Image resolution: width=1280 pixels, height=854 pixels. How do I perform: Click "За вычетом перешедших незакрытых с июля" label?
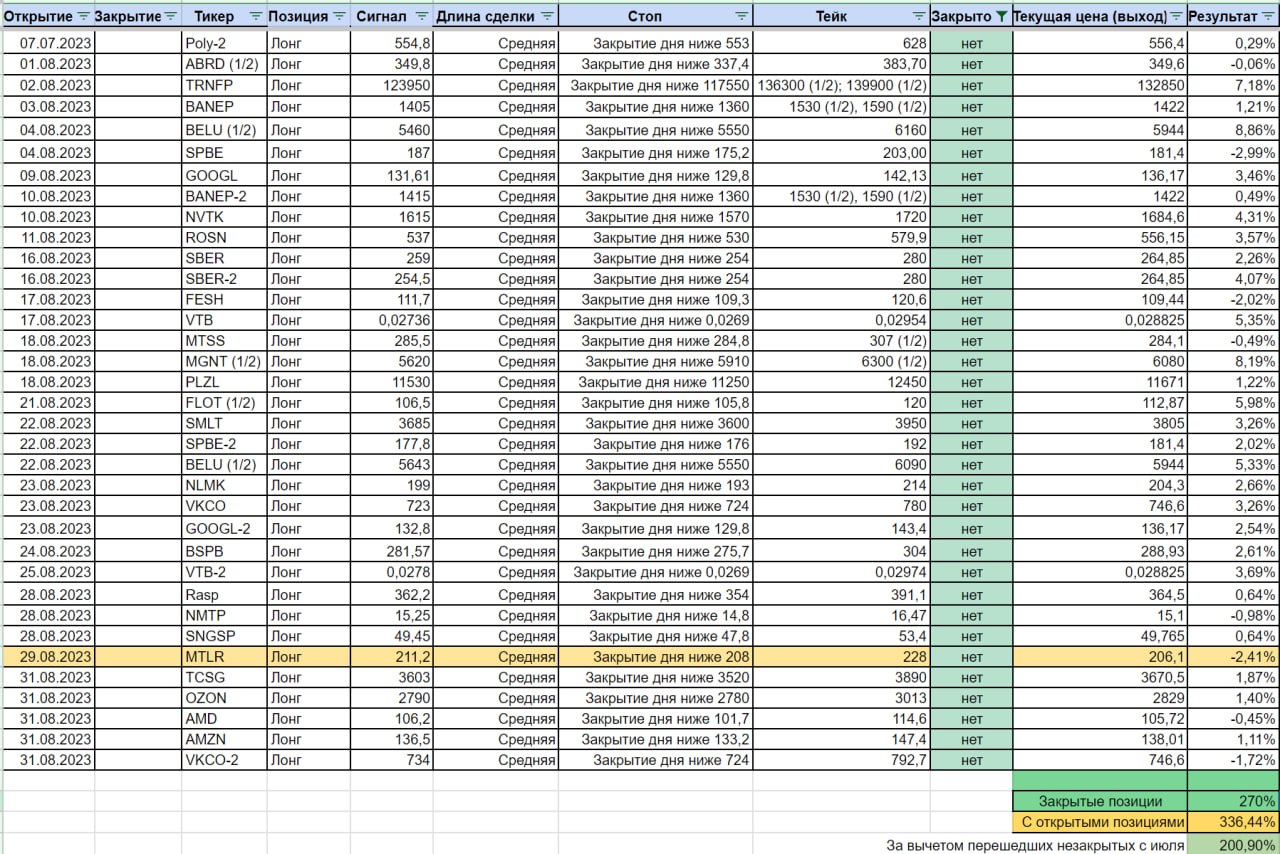click(1036, 845)
